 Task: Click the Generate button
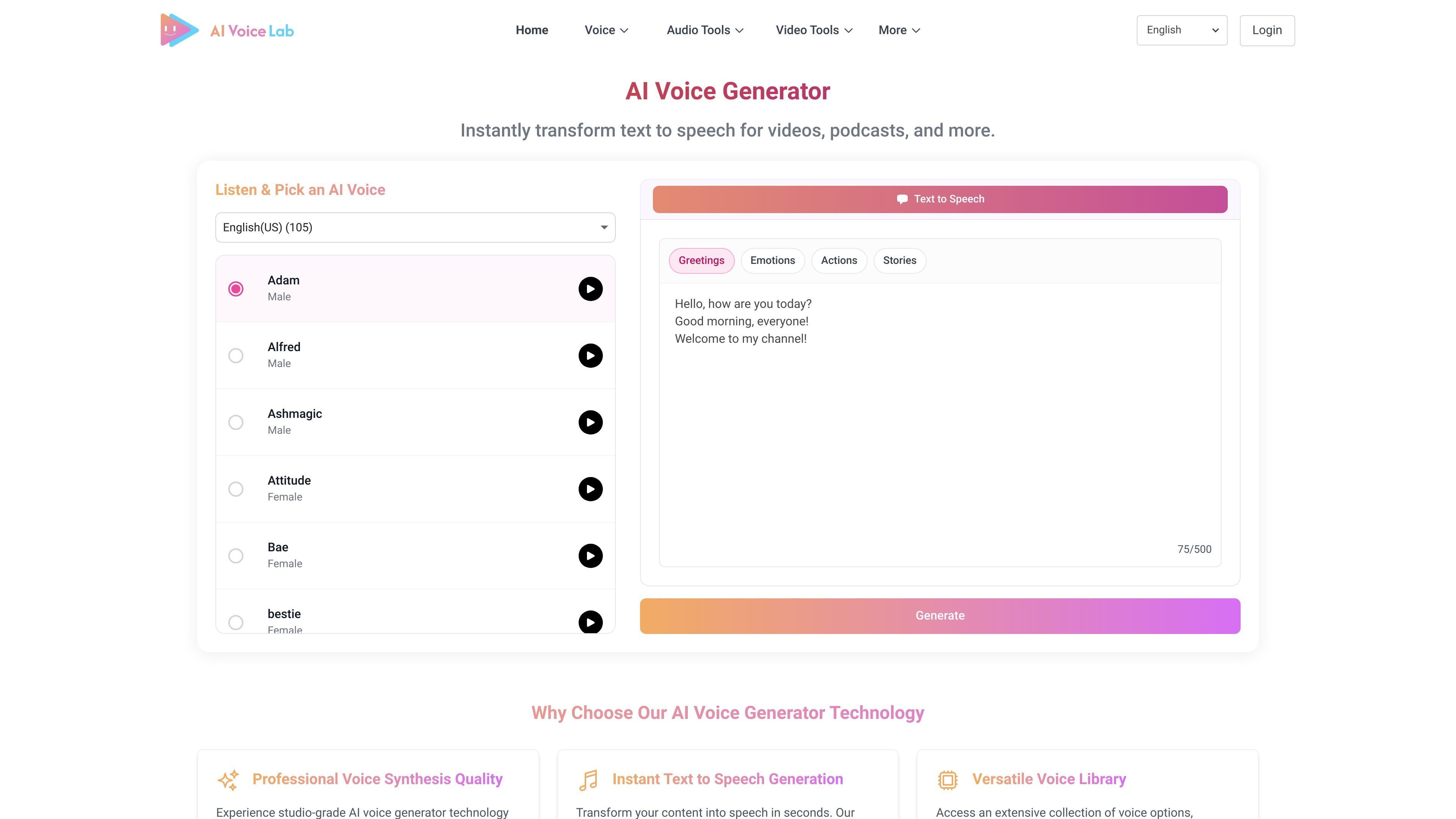tap(940, 615)
